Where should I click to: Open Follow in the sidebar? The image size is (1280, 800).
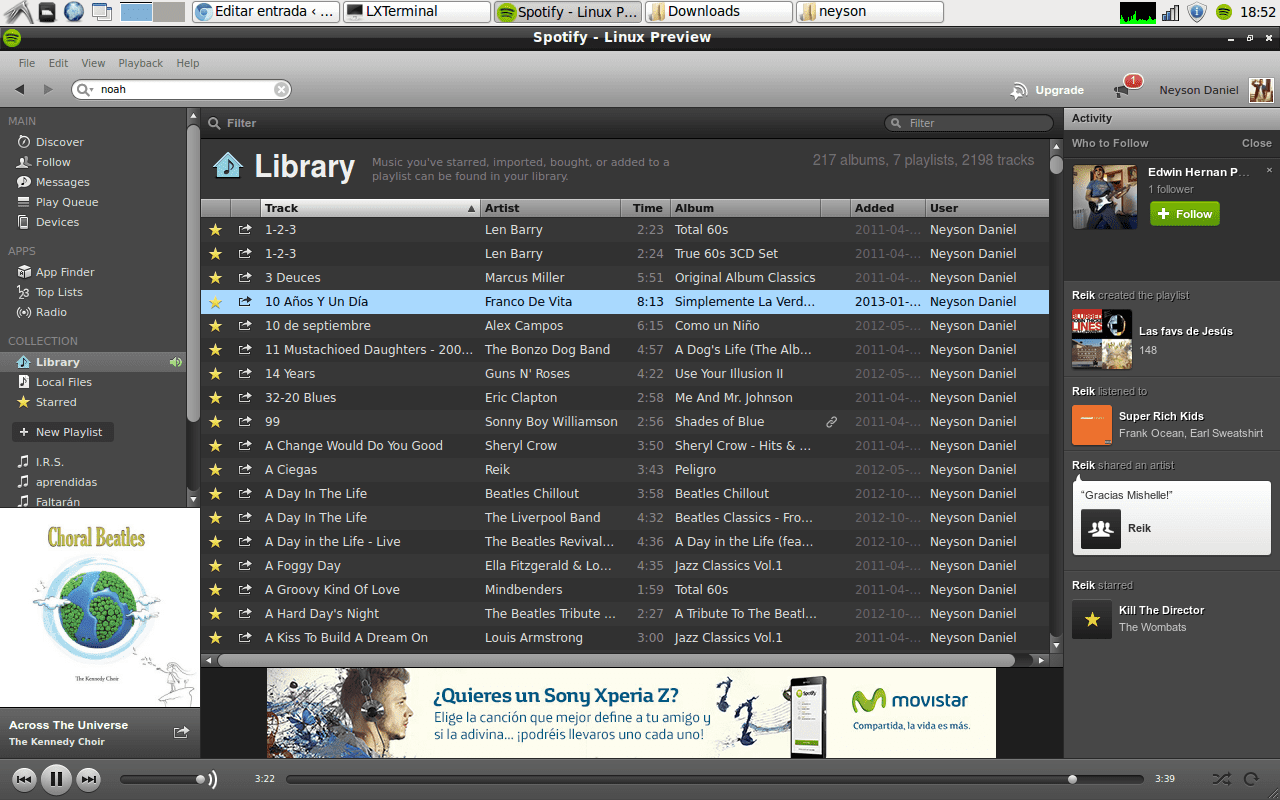(x=53, y=162)
